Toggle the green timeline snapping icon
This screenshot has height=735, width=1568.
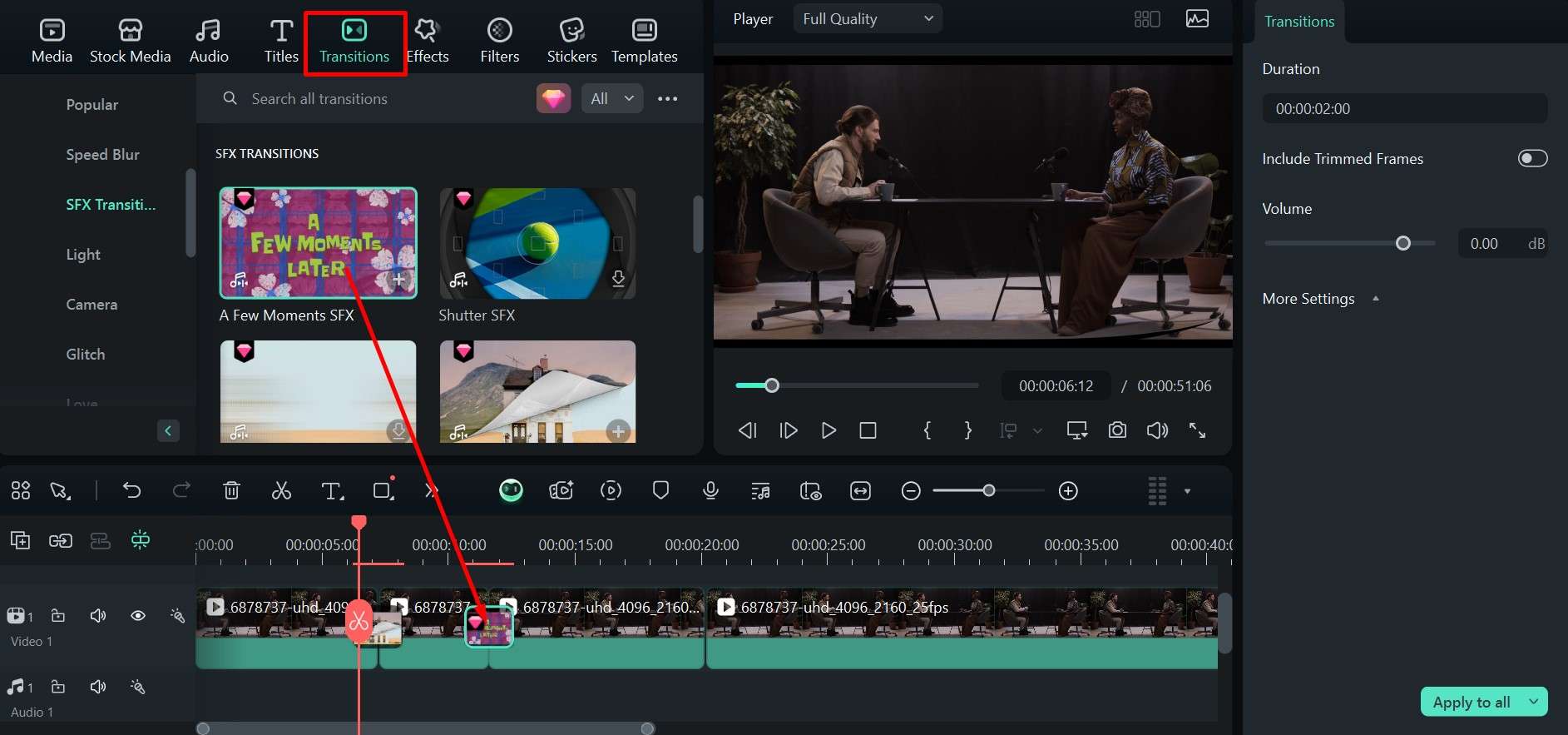(141, 540)
